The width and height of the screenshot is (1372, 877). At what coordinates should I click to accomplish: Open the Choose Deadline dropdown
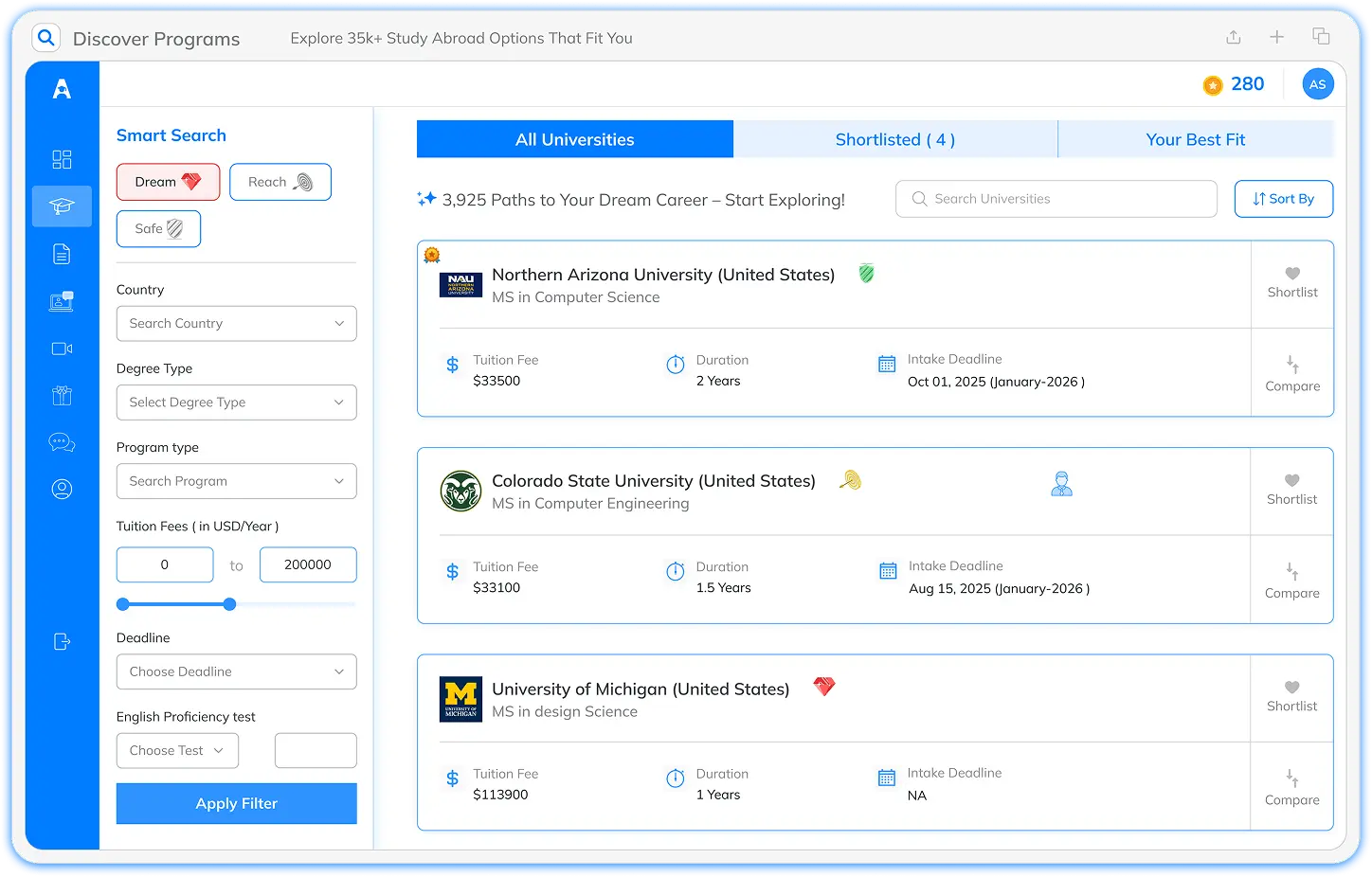[236, 671]
